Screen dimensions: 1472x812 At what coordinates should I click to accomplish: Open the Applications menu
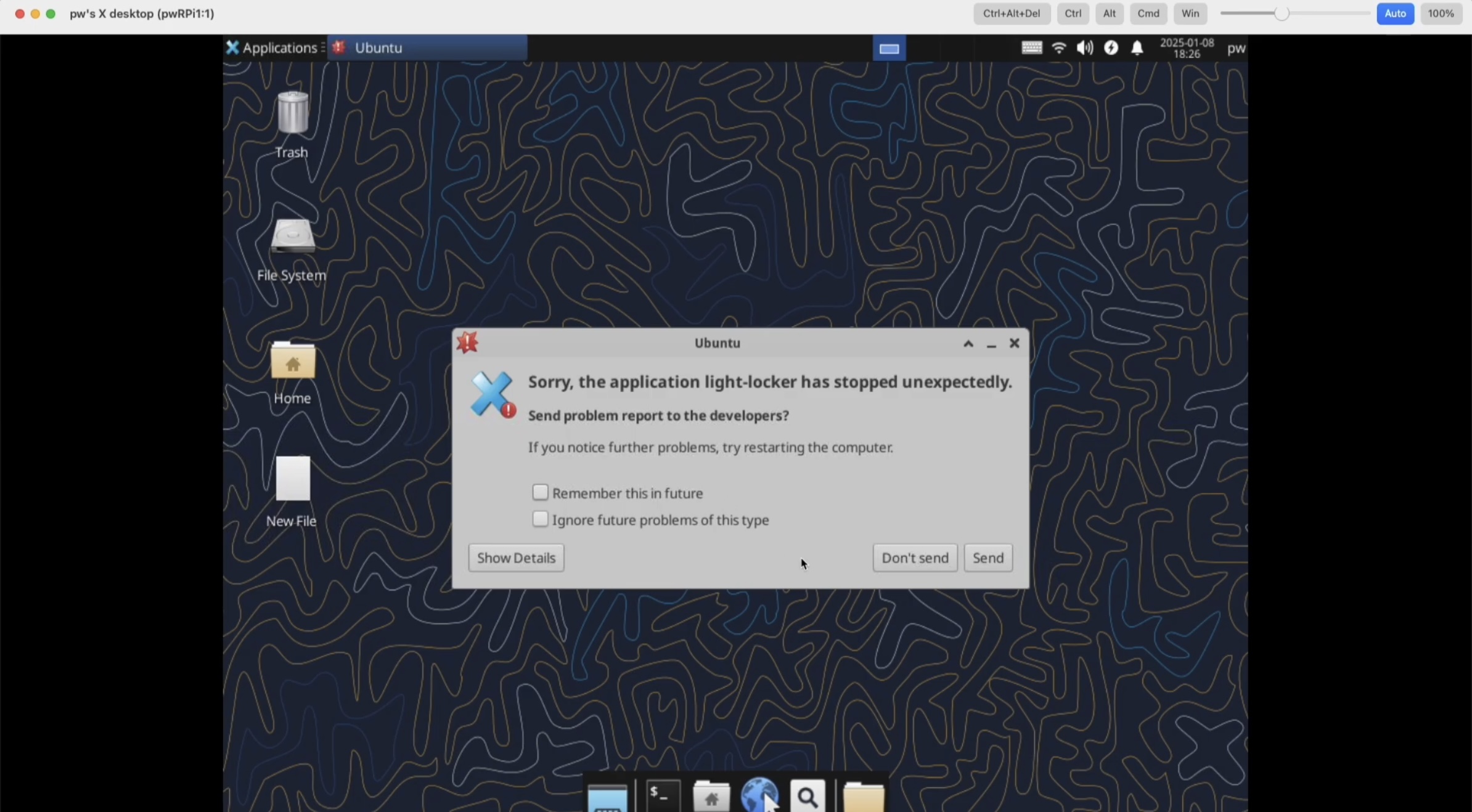[272, 48]
